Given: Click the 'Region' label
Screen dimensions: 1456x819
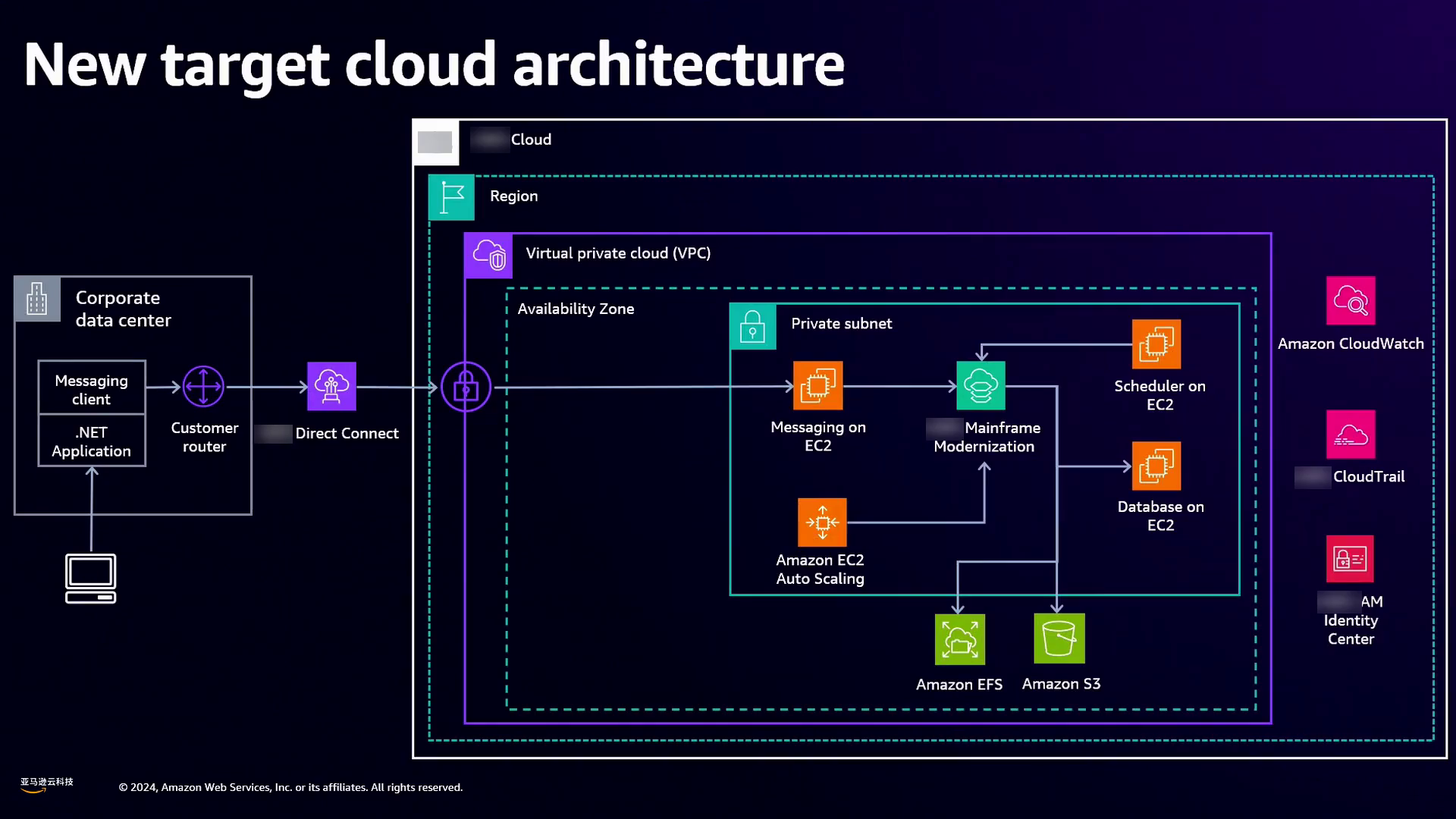Looking at the screenshot, I should (x=513, y=196).
